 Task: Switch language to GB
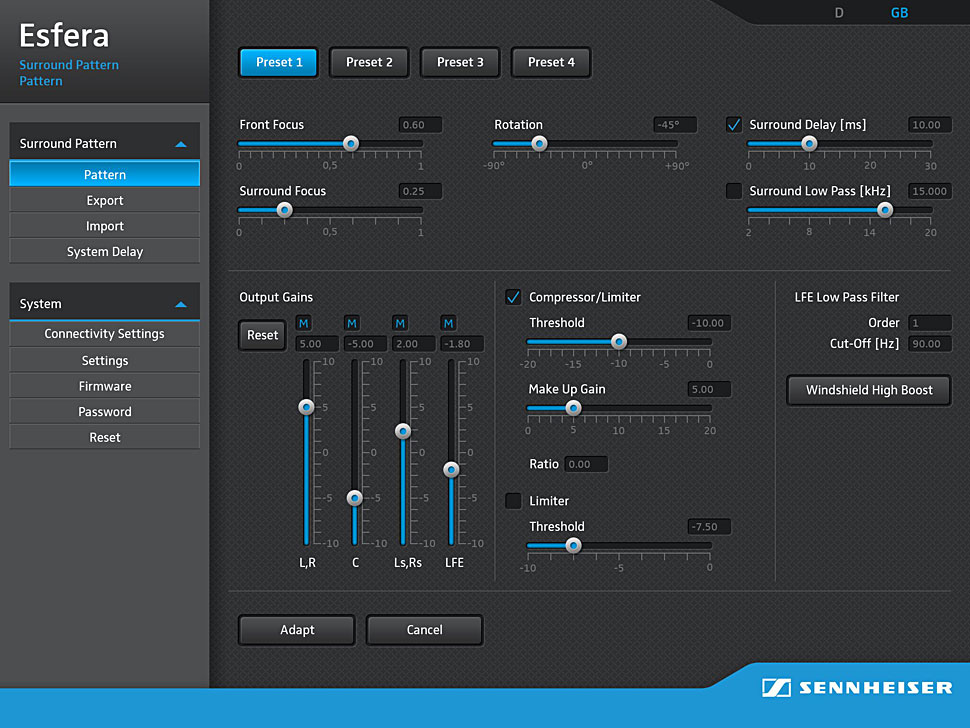899,13
